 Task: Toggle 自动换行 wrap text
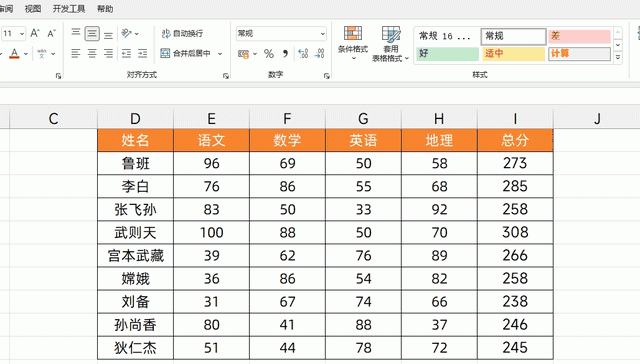[x=182, y=33]
